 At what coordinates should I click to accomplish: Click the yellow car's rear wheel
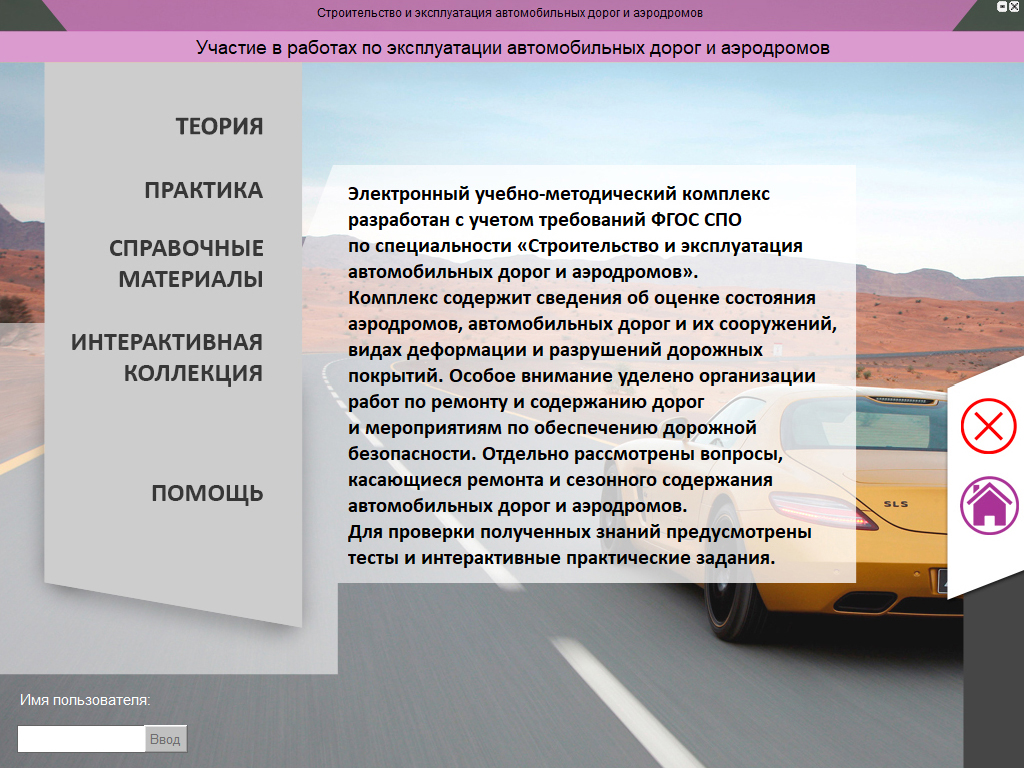tap(725, 598)
